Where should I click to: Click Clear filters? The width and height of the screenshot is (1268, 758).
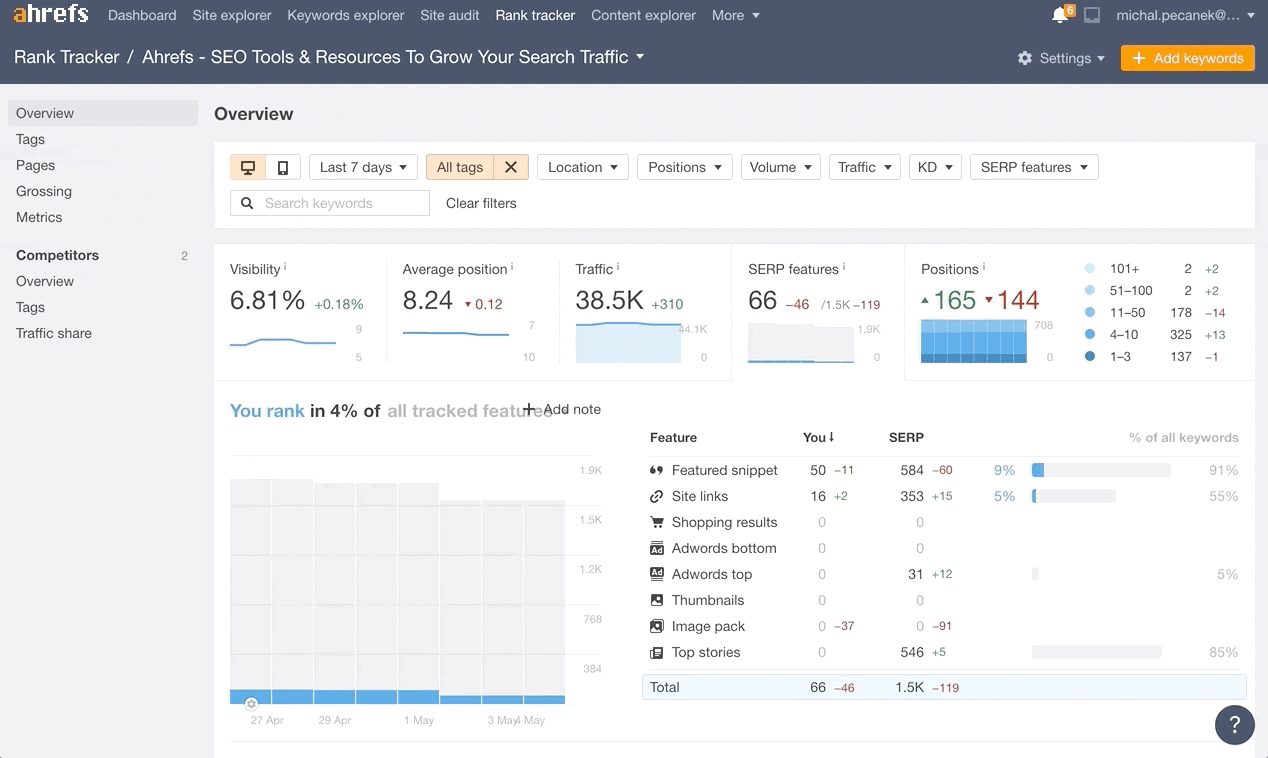(x=481, y=203)
